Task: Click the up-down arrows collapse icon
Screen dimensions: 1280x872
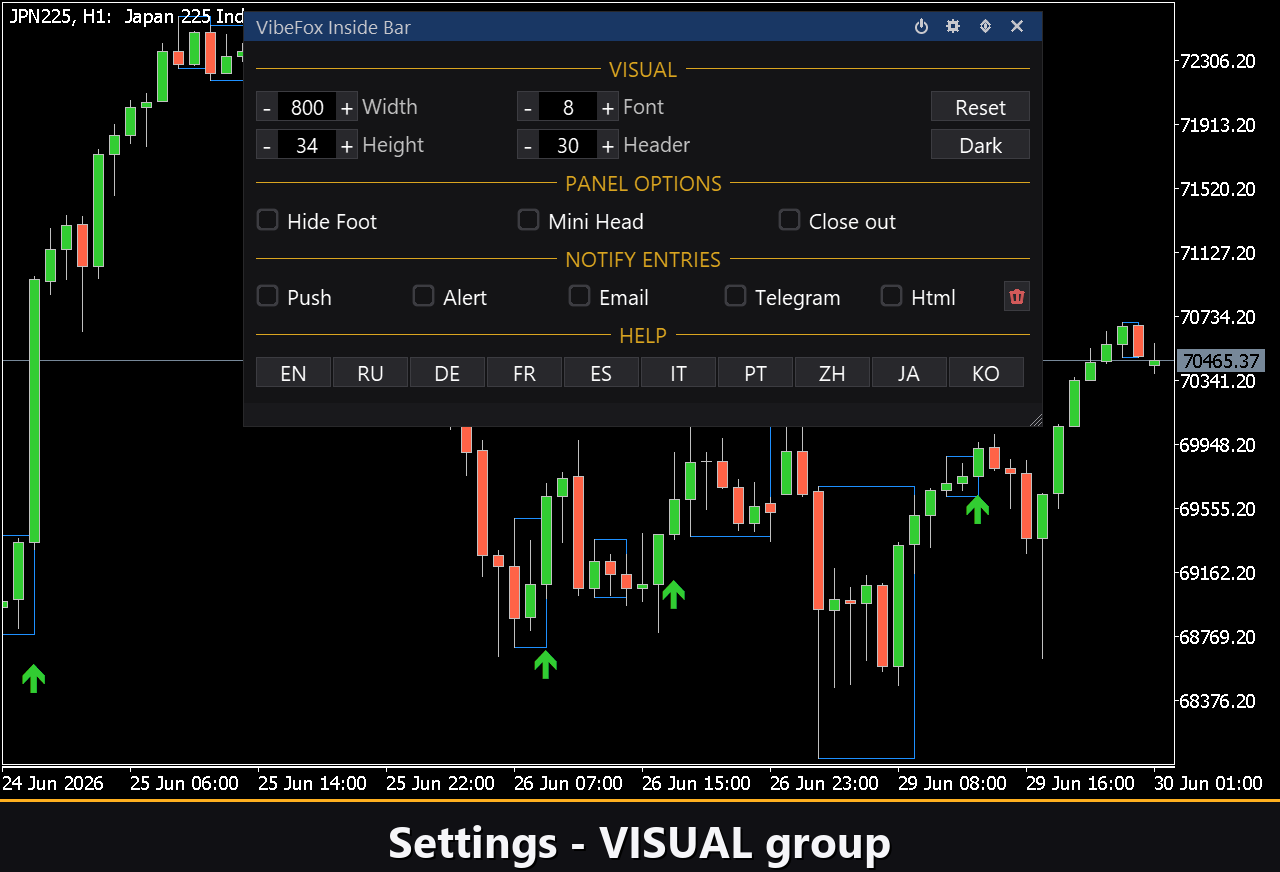Action: (x=985, y=27)
